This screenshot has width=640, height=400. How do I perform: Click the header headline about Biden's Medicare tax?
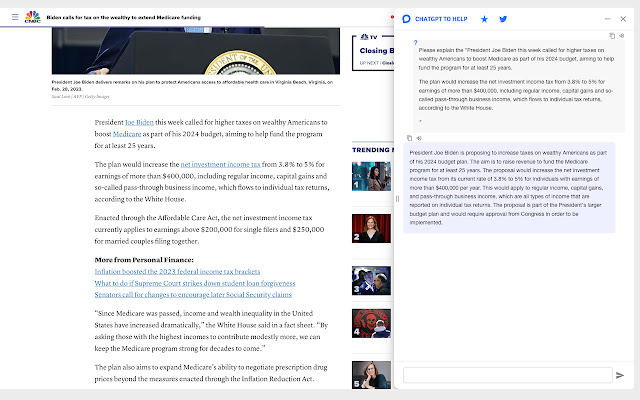pyautogui.click(x=123, y=18)
